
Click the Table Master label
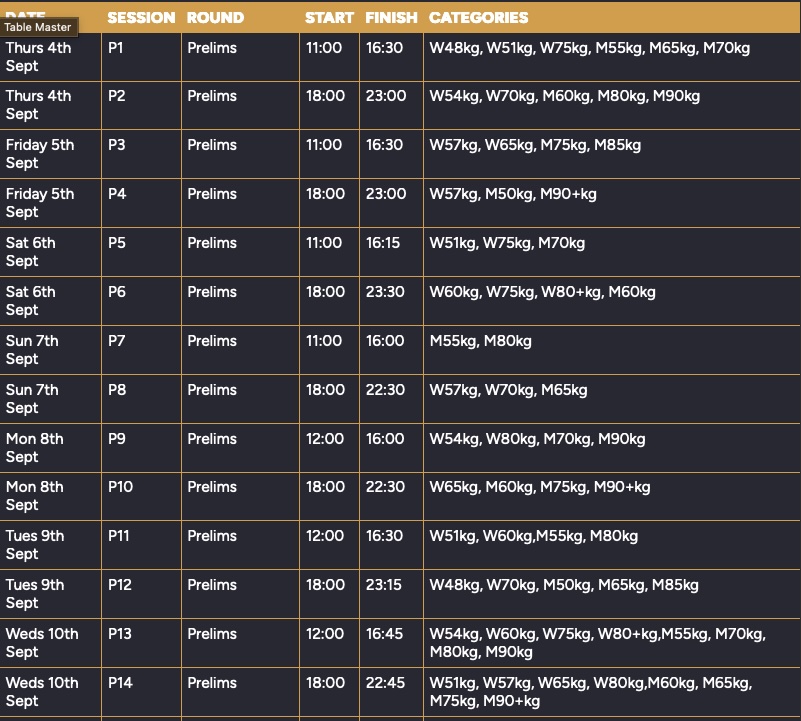[38, 27]
